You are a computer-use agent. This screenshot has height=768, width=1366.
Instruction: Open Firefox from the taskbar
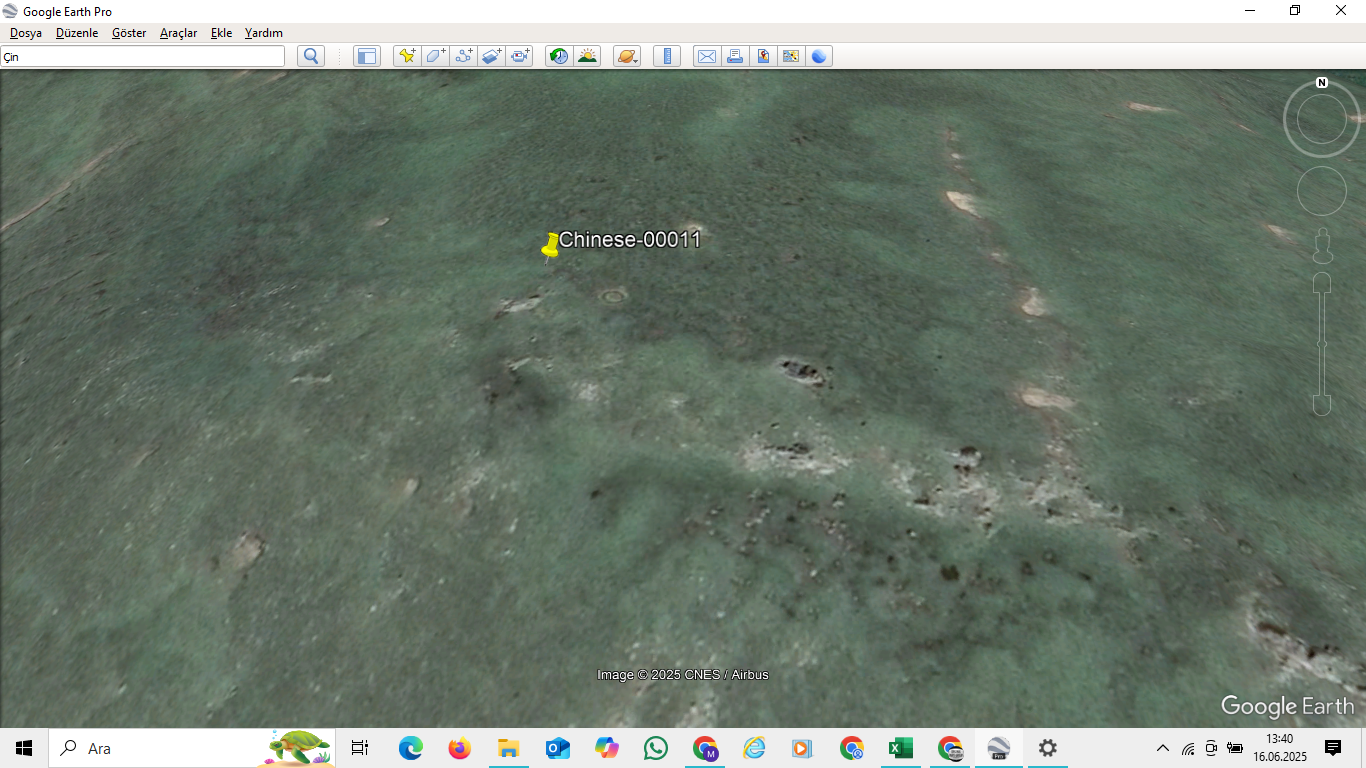pos(460,748)
